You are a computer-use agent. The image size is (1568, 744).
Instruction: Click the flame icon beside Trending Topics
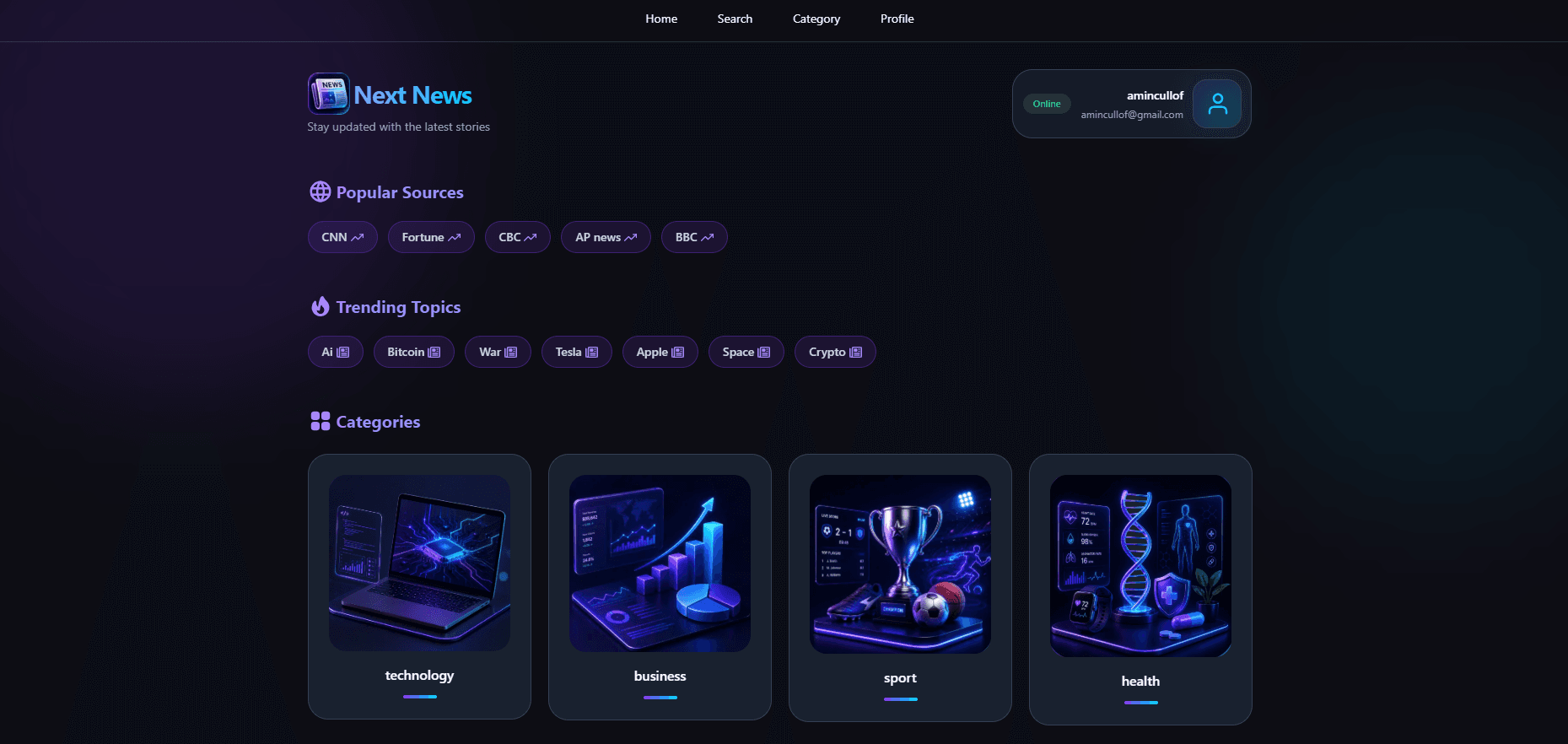click(x=321, y=306)
